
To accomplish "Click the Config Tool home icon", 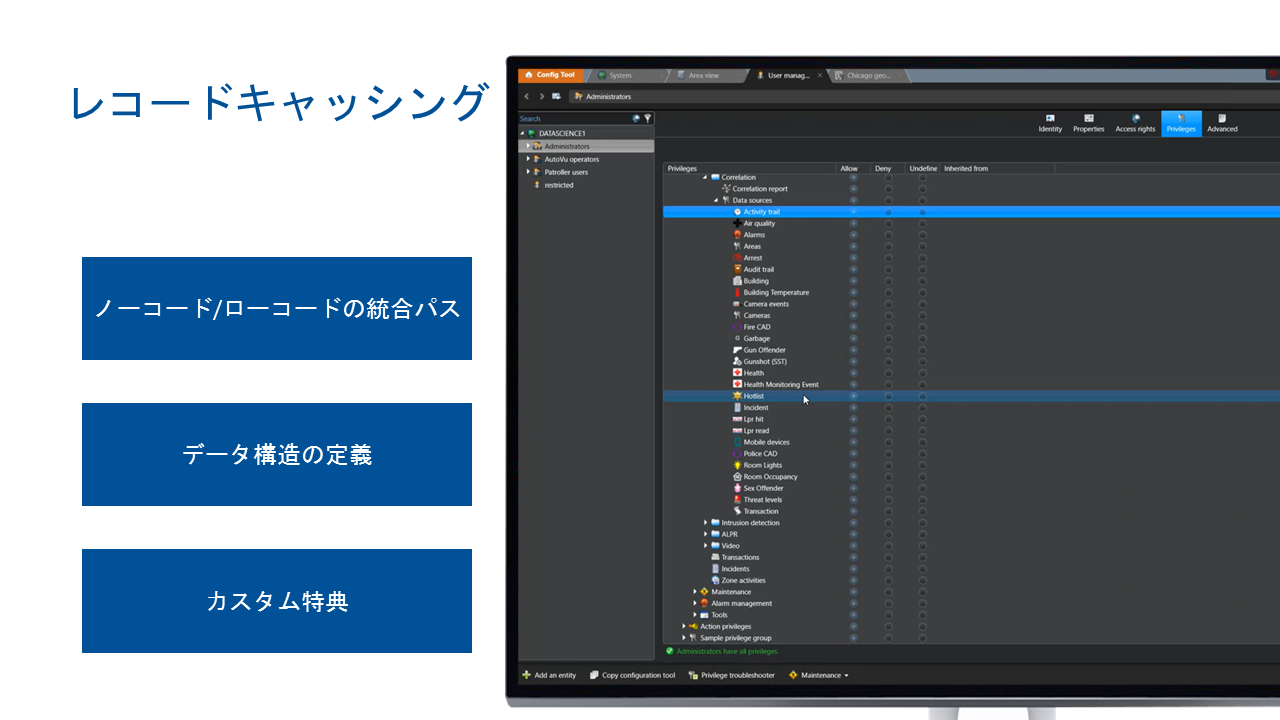I will tap(528, 75).
